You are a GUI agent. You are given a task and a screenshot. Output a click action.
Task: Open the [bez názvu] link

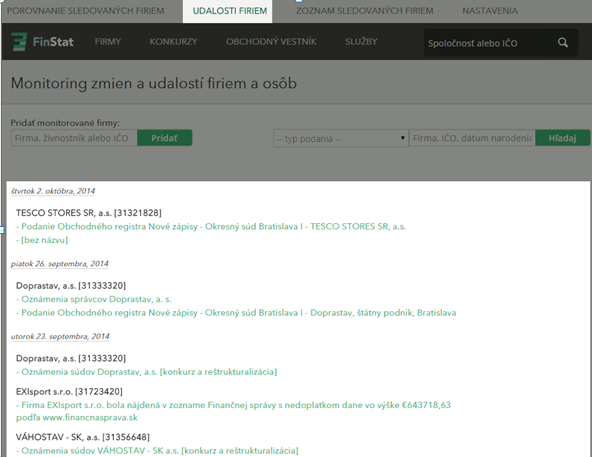(42, 240)
